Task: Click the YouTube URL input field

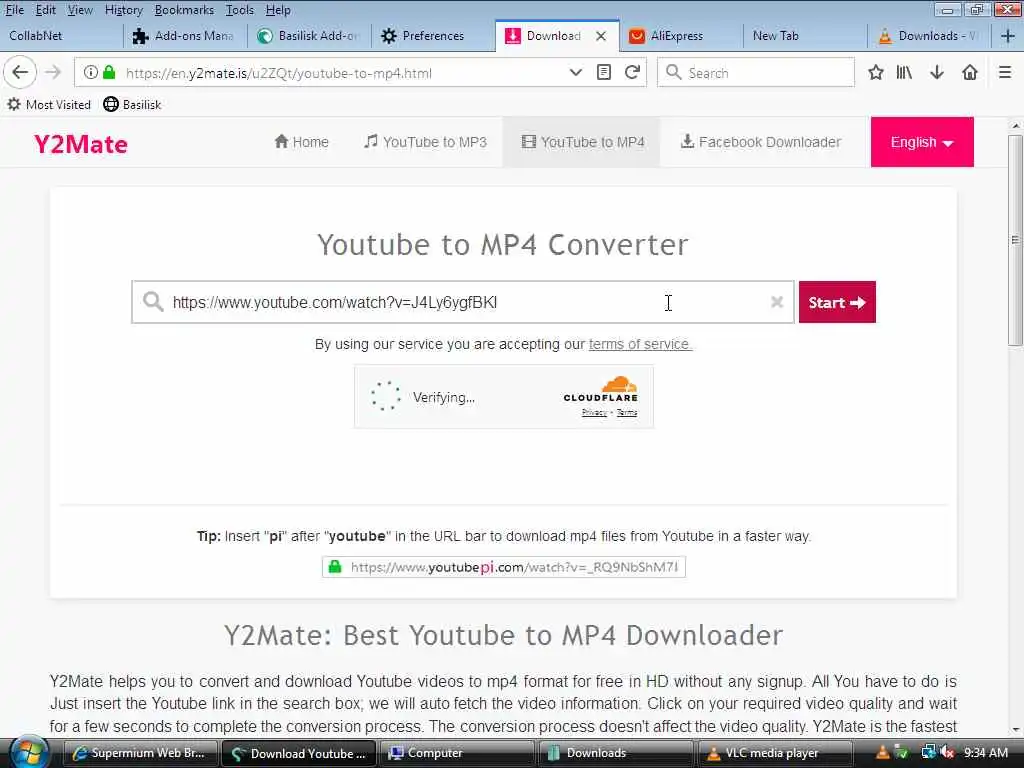Action: (462, 302)
